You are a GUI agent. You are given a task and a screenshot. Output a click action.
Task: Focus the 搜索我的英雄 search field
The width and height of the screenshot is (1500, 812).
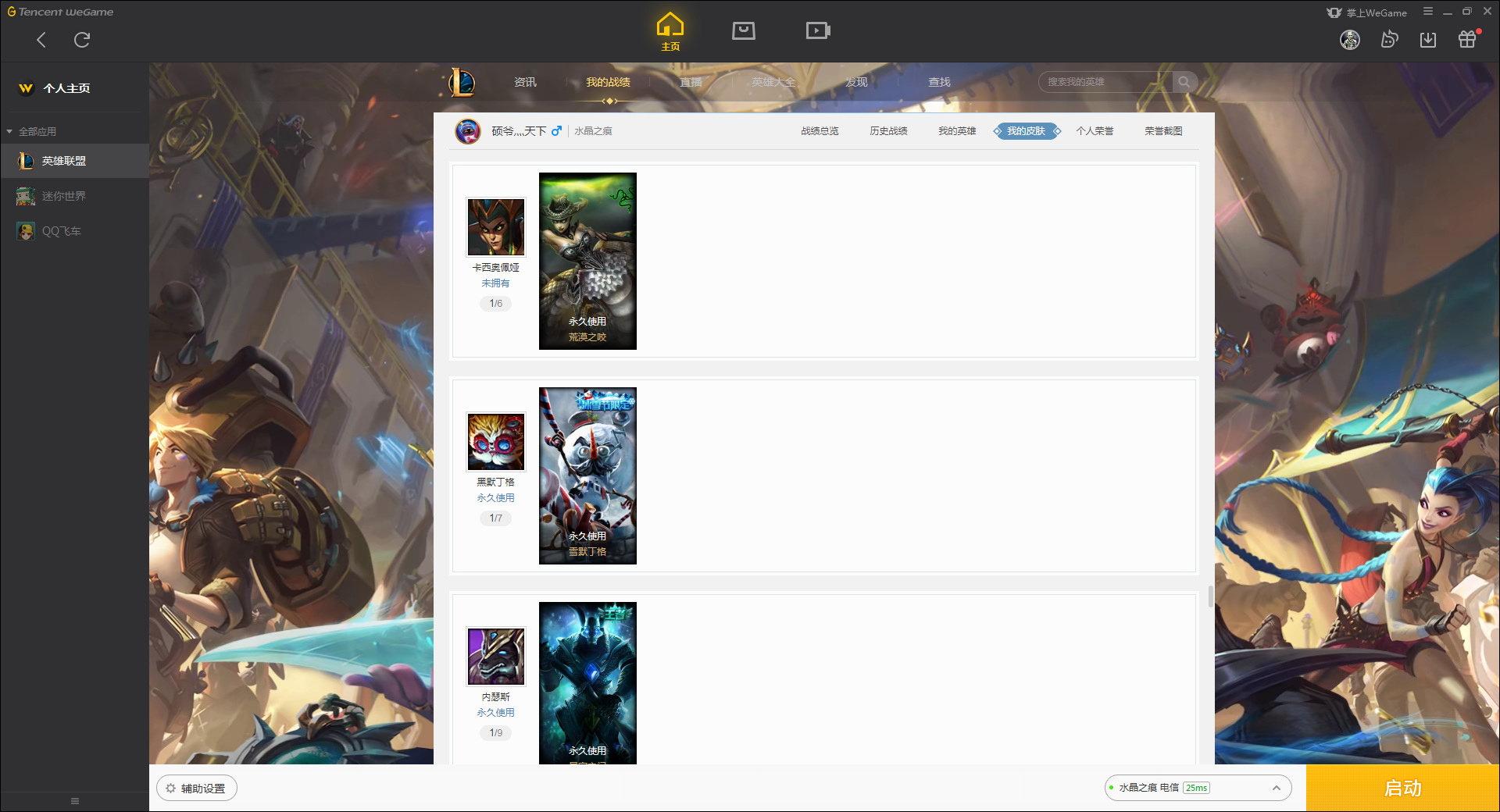point(1105,82)
